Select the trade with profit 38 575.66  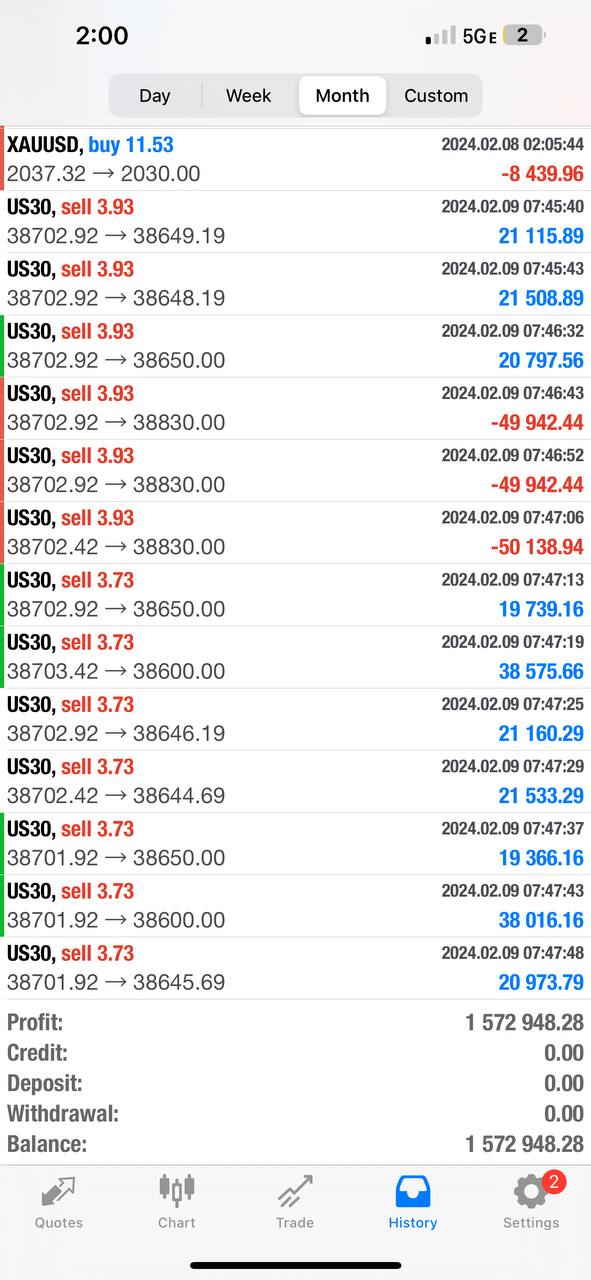295,656
